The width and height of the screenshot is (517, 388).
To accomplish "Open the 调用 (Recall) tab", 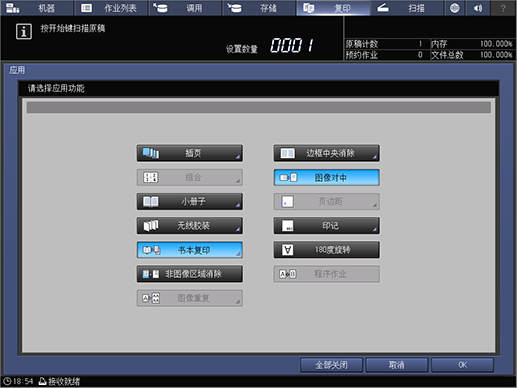I will click(x=185, y=8).
